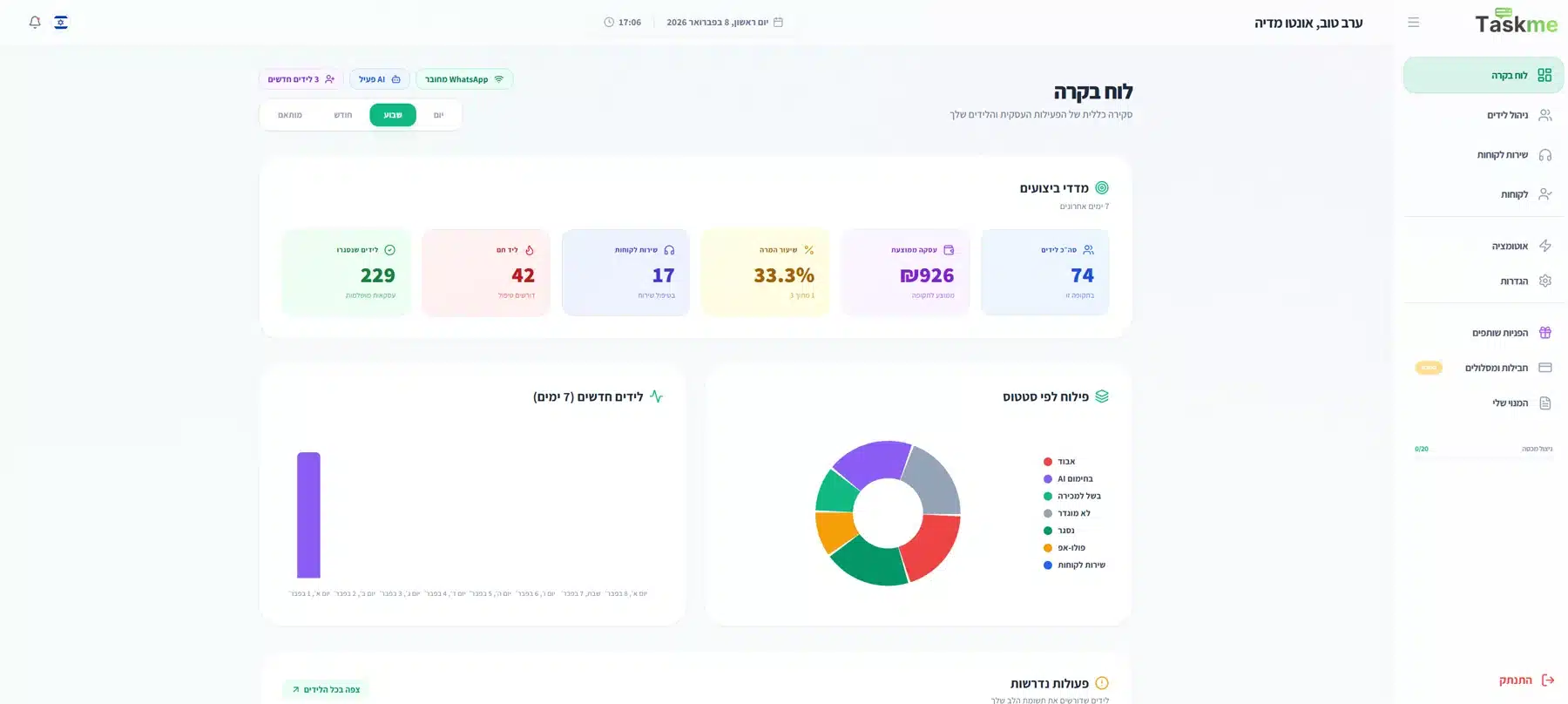Collapse sidebar with the hamburger menu icon

(x=1413, y=23)
